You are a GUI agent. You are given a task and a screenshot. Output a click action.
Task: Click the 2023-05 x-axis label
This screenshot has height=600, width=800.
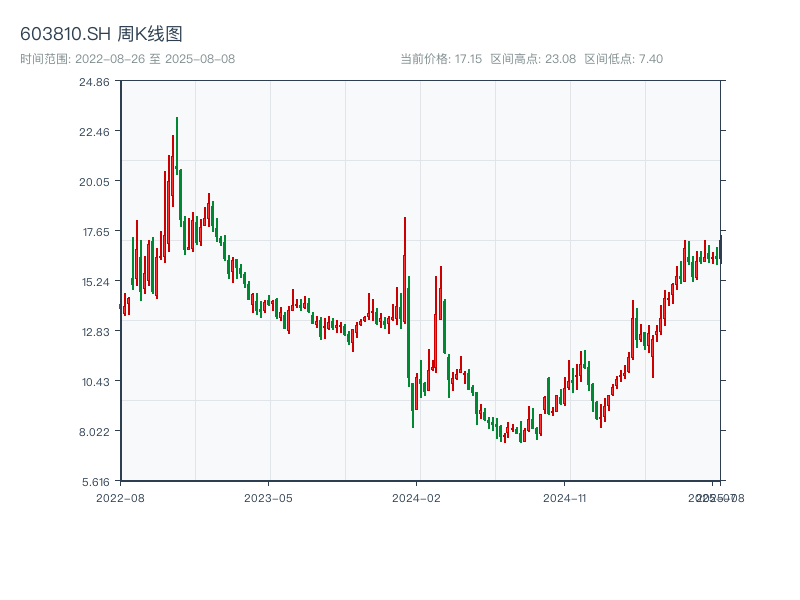268,498
